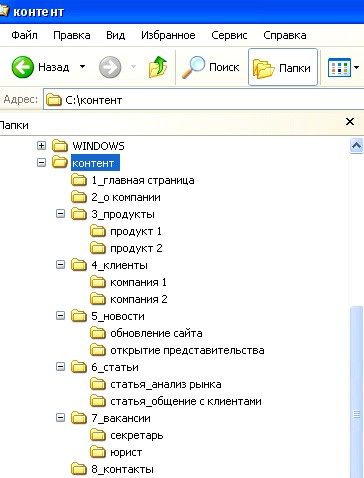This screenshot has width=364, height=478.
Task: Collapse the 4_клиенты folder node
Action: 60,265
